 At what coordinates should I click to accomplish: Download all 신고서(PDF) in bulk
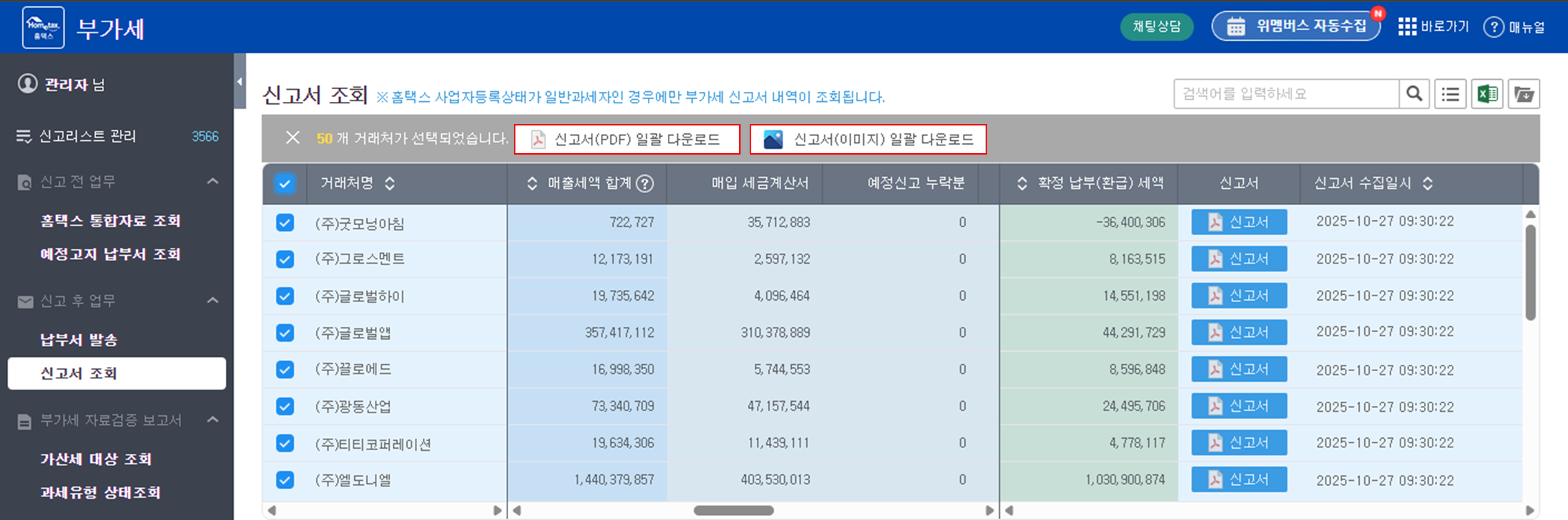click(627, 139)
